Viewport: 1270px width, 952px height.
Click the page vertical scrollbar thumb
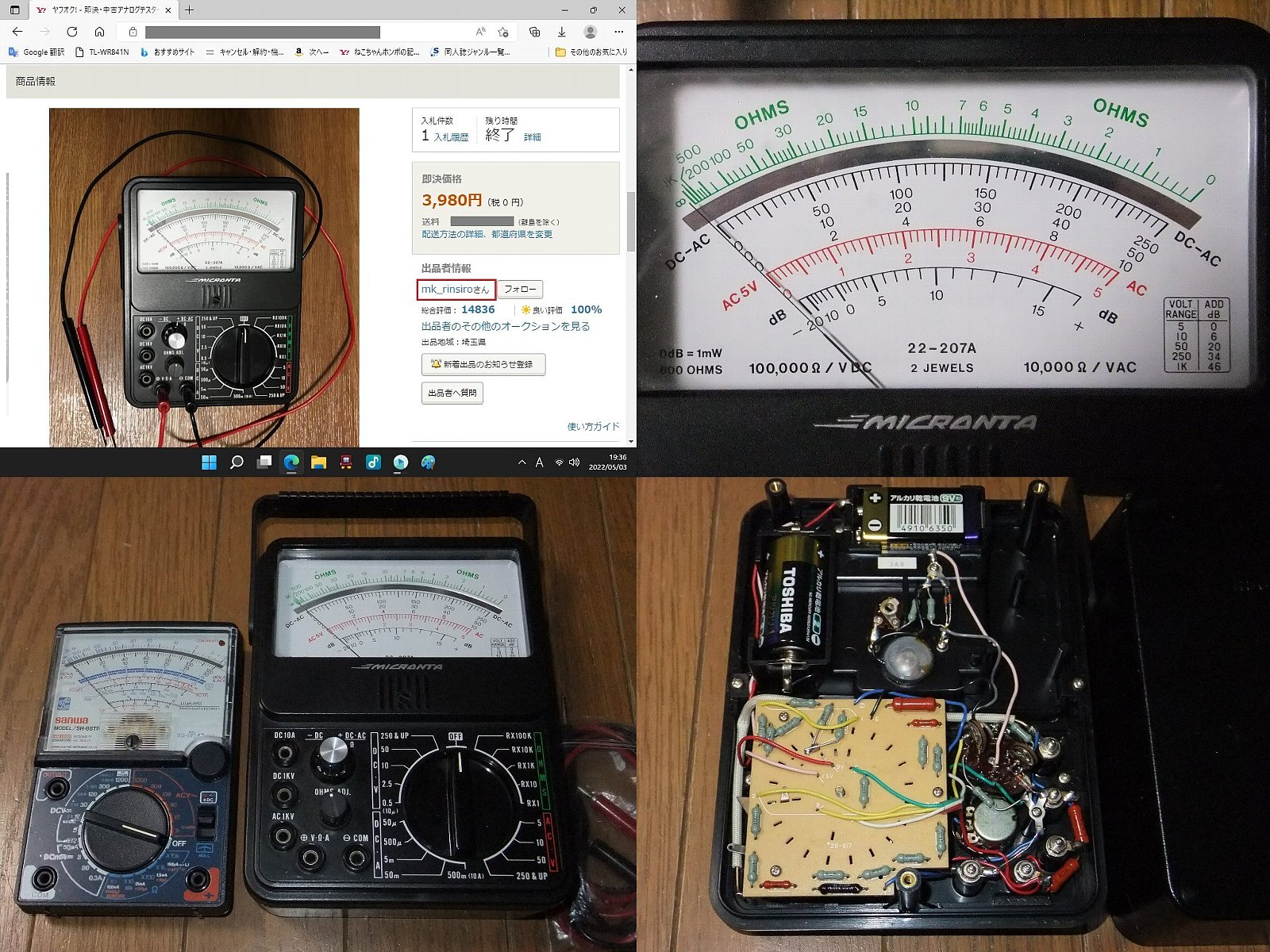pyautogui.click(x=632, y=221)
